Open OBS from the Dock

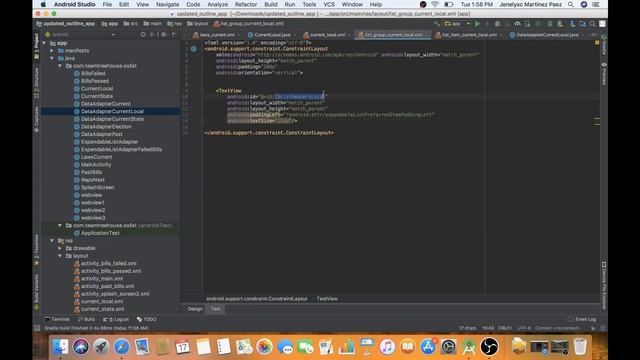[x=489, y=347]
